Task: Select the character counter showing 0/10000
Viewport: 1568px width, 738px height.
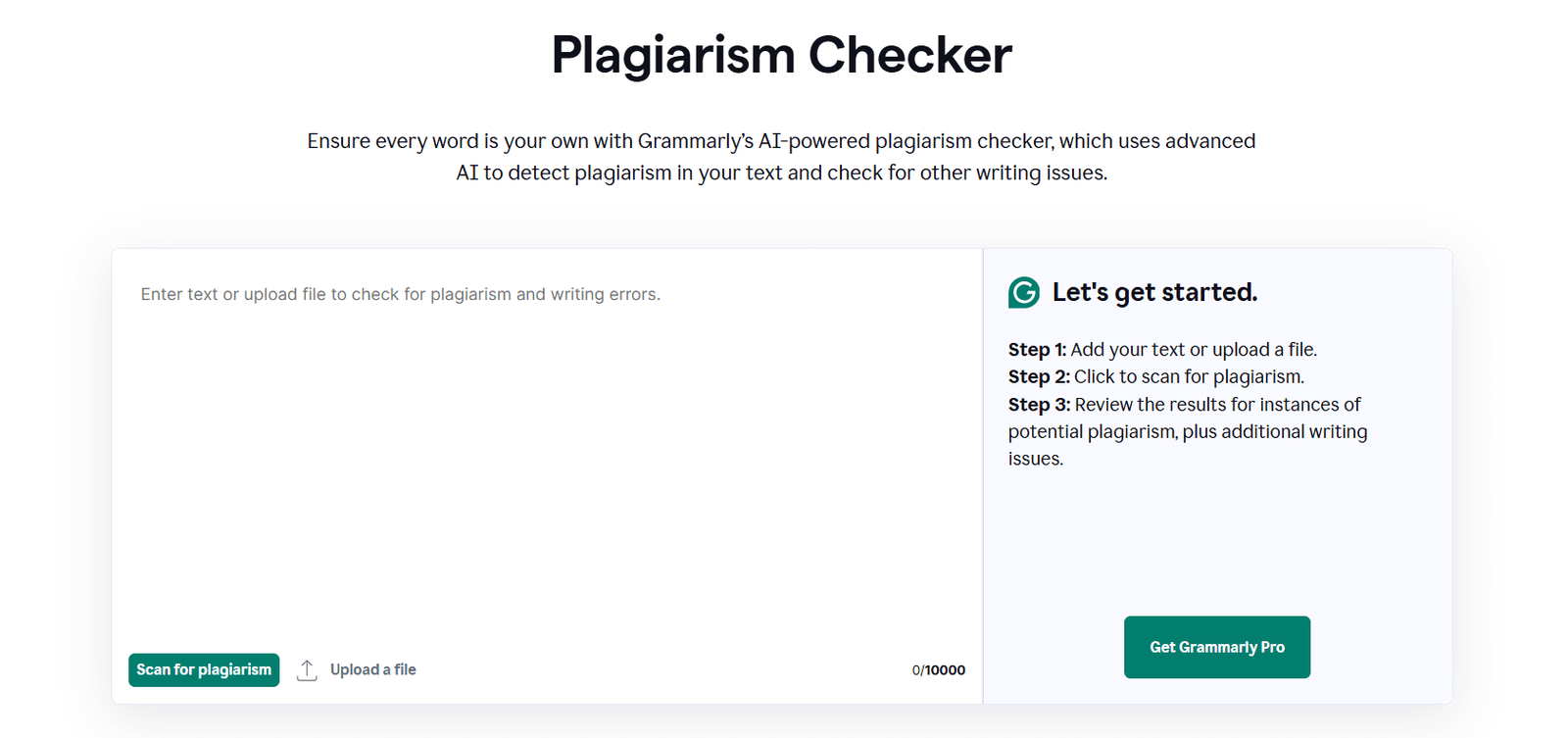Action: (938, 669)
